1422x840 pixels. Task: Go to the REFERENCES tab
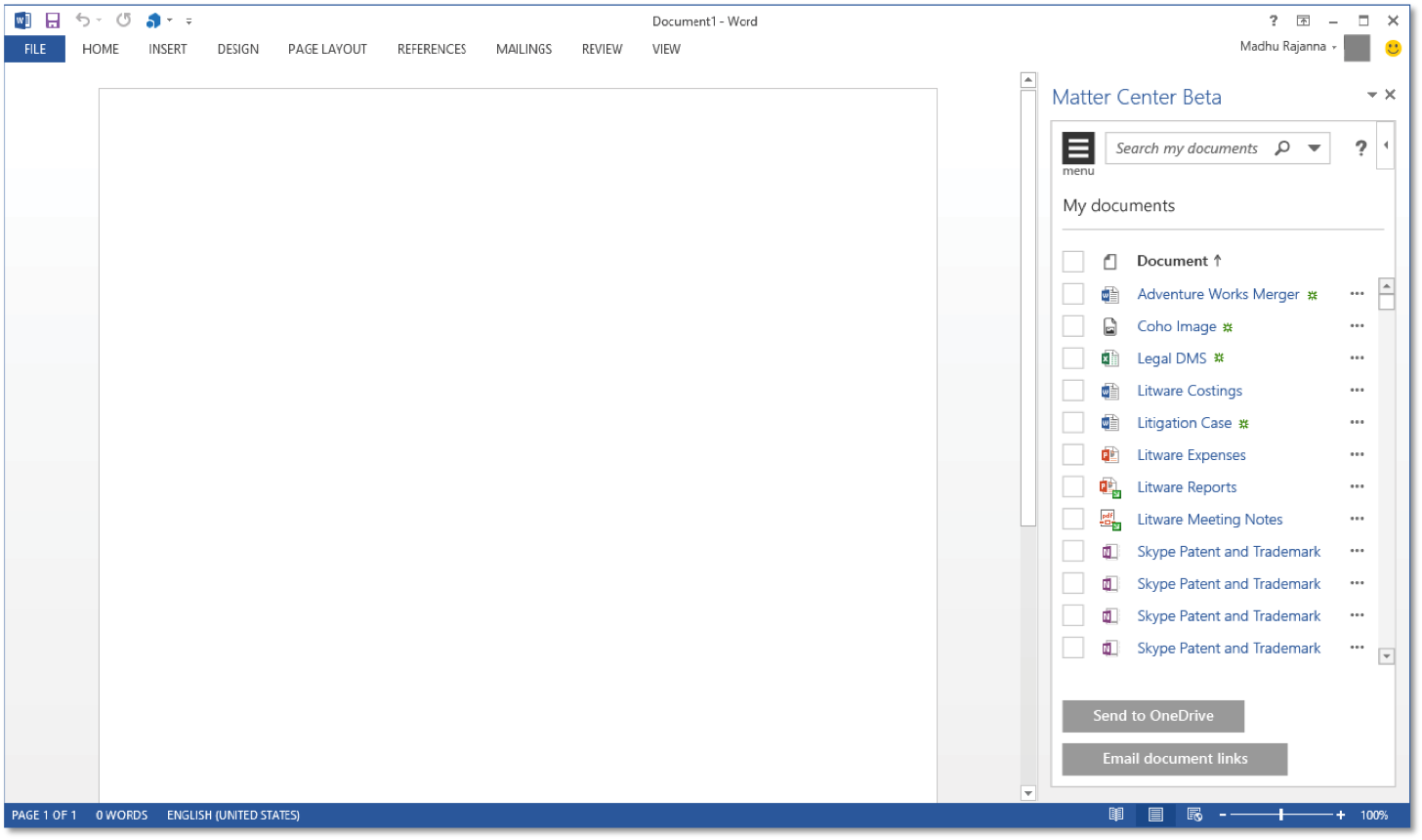pyautogui.click(x=432, y=49)
